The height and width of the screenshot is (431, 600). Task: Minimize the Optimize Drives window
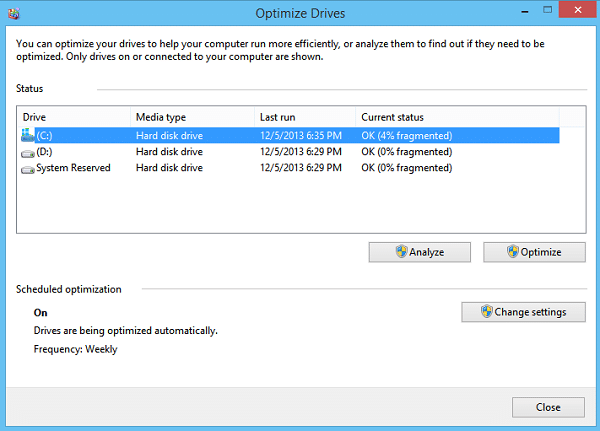(525, 11)
